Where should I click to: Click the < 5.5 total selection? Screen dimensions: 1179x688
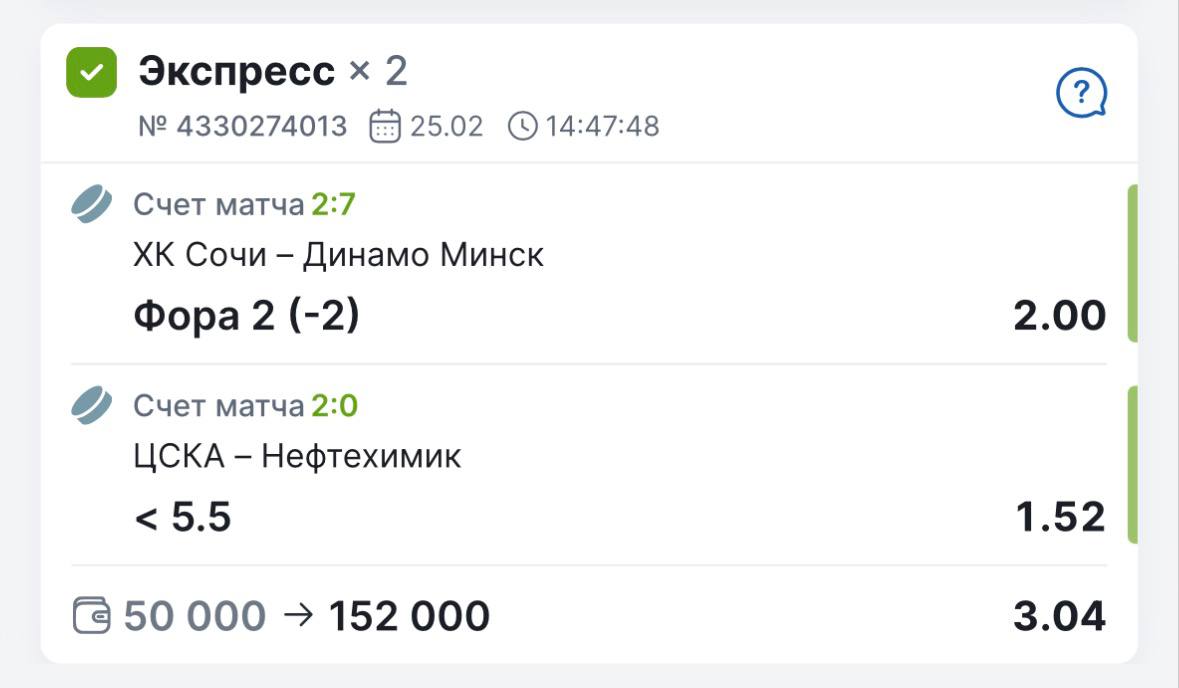tap(182, 517)
